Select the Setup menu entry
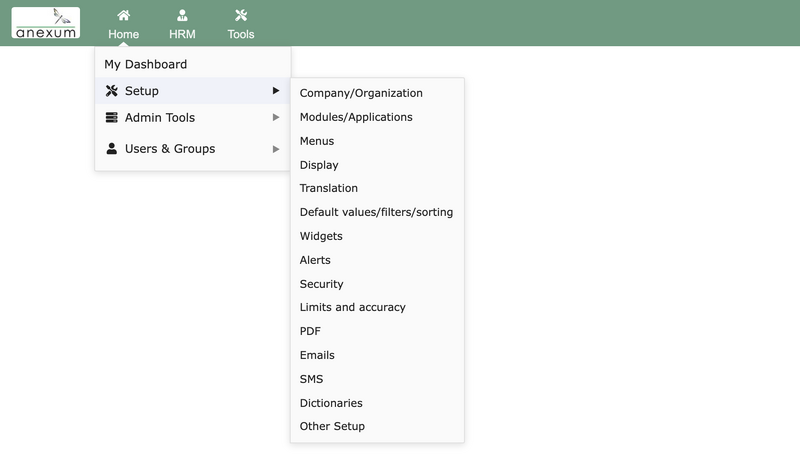 pos(193,91)
